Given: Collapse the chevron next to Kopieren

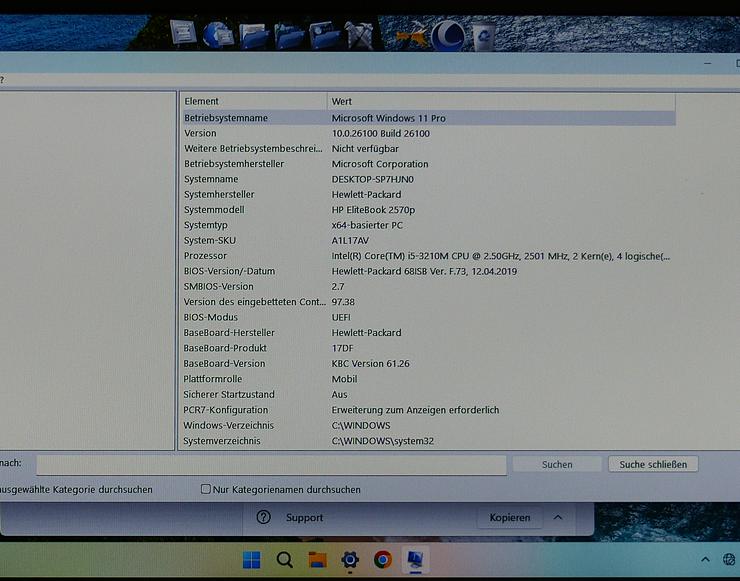Looking at the screenshot, I should 558,517.
